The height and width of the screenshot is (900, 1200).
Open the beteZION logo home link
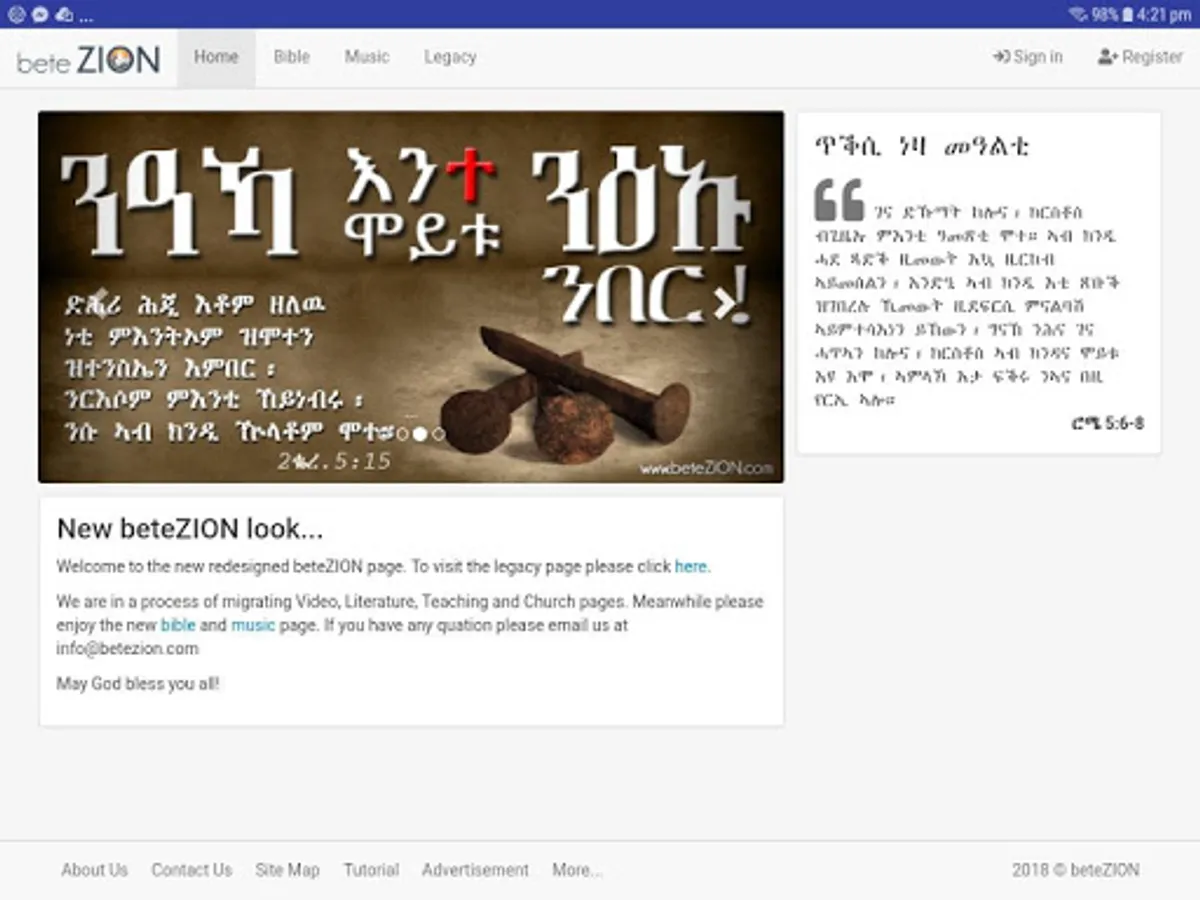88,60
